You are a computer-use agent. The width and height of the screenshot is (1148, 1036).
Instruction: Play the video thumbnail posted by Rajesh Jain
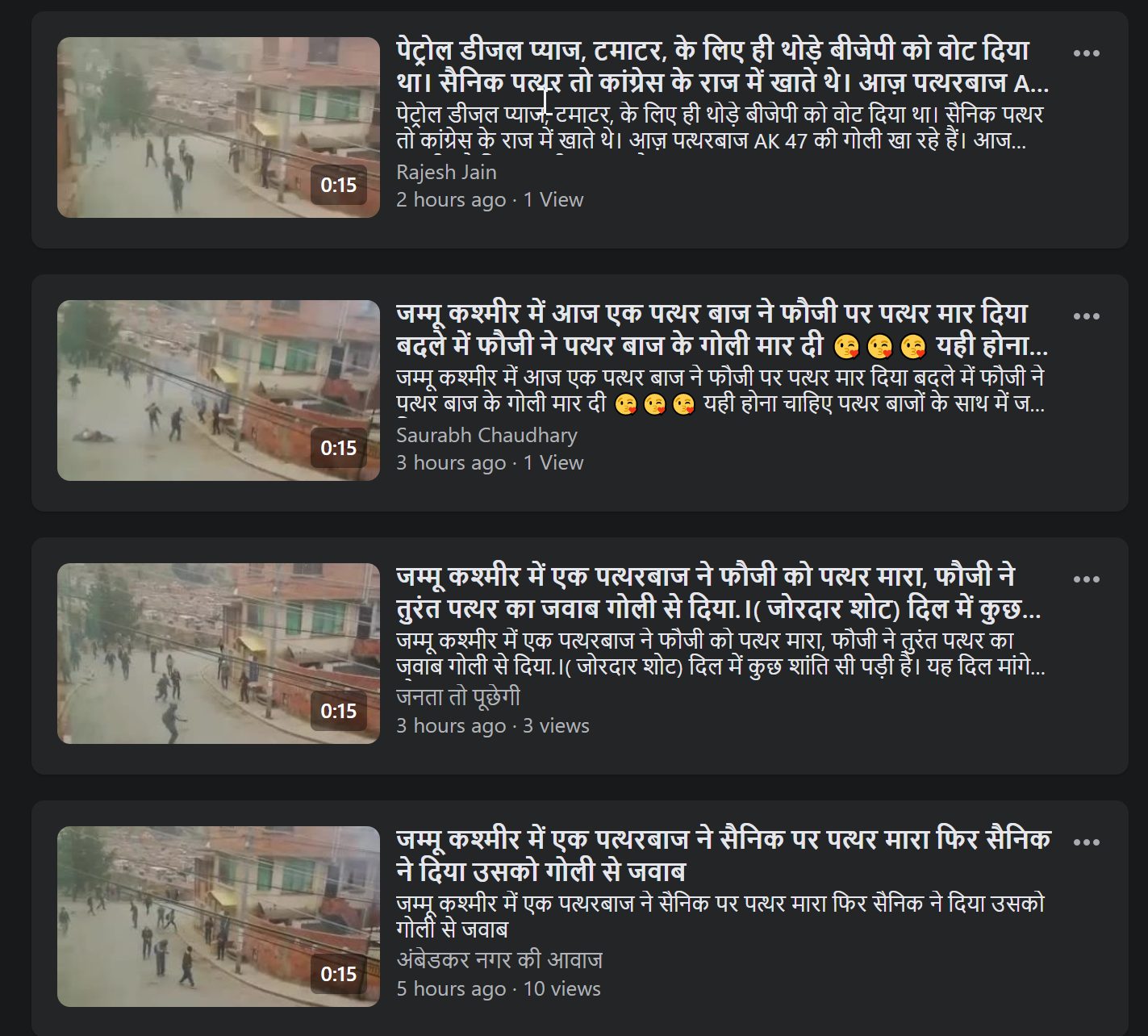tap(218, 127)
